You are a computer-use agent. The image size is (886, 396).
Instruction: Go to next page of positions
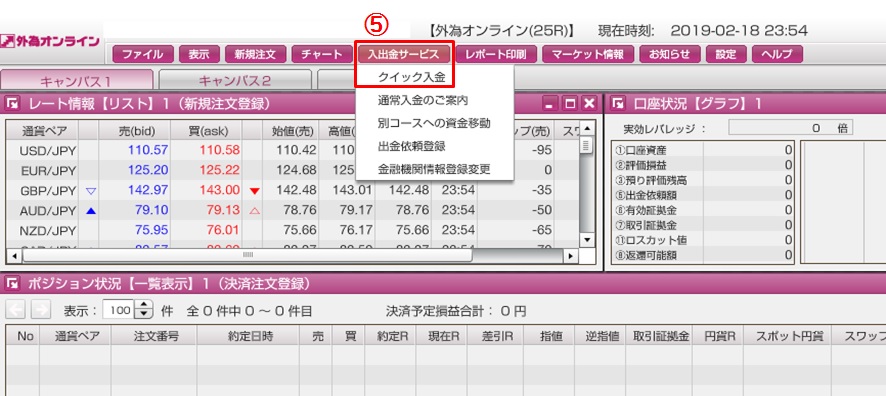pyautogui.click(x=41, y=310)
